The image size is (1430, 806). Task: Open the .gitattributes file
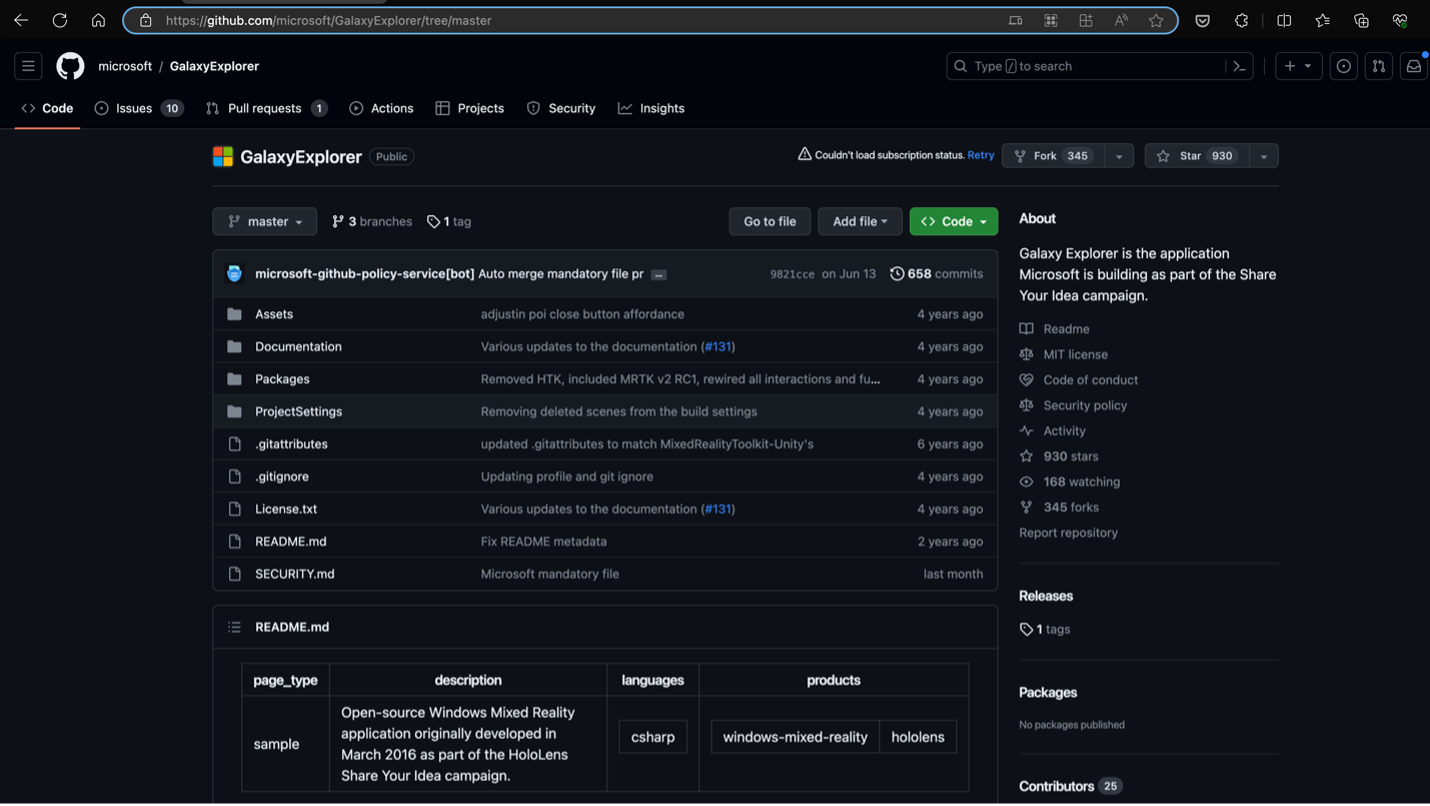coord(291,444)
